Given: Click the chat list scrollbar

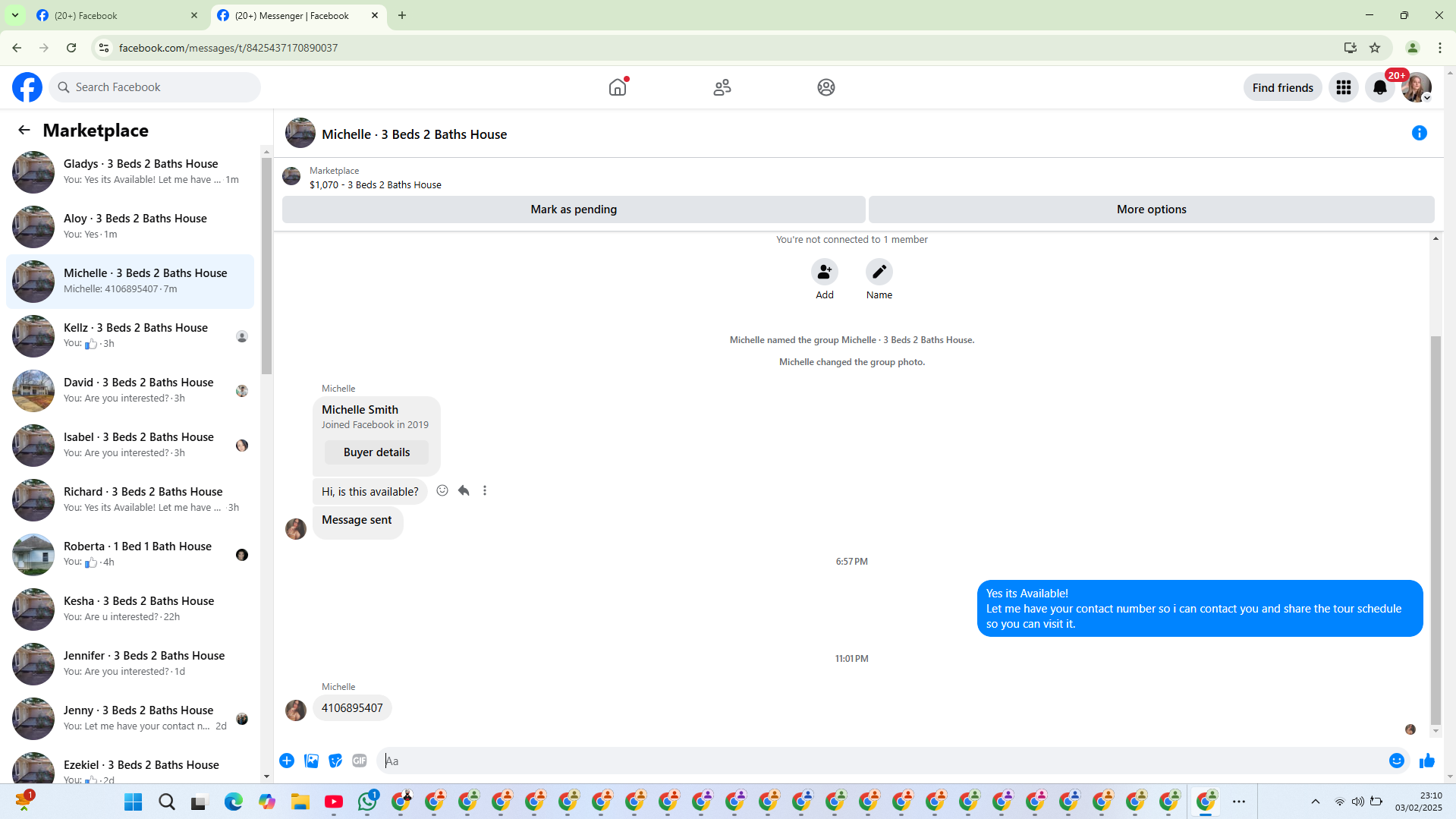Looking at the screenshot, I should click(266, 266).
